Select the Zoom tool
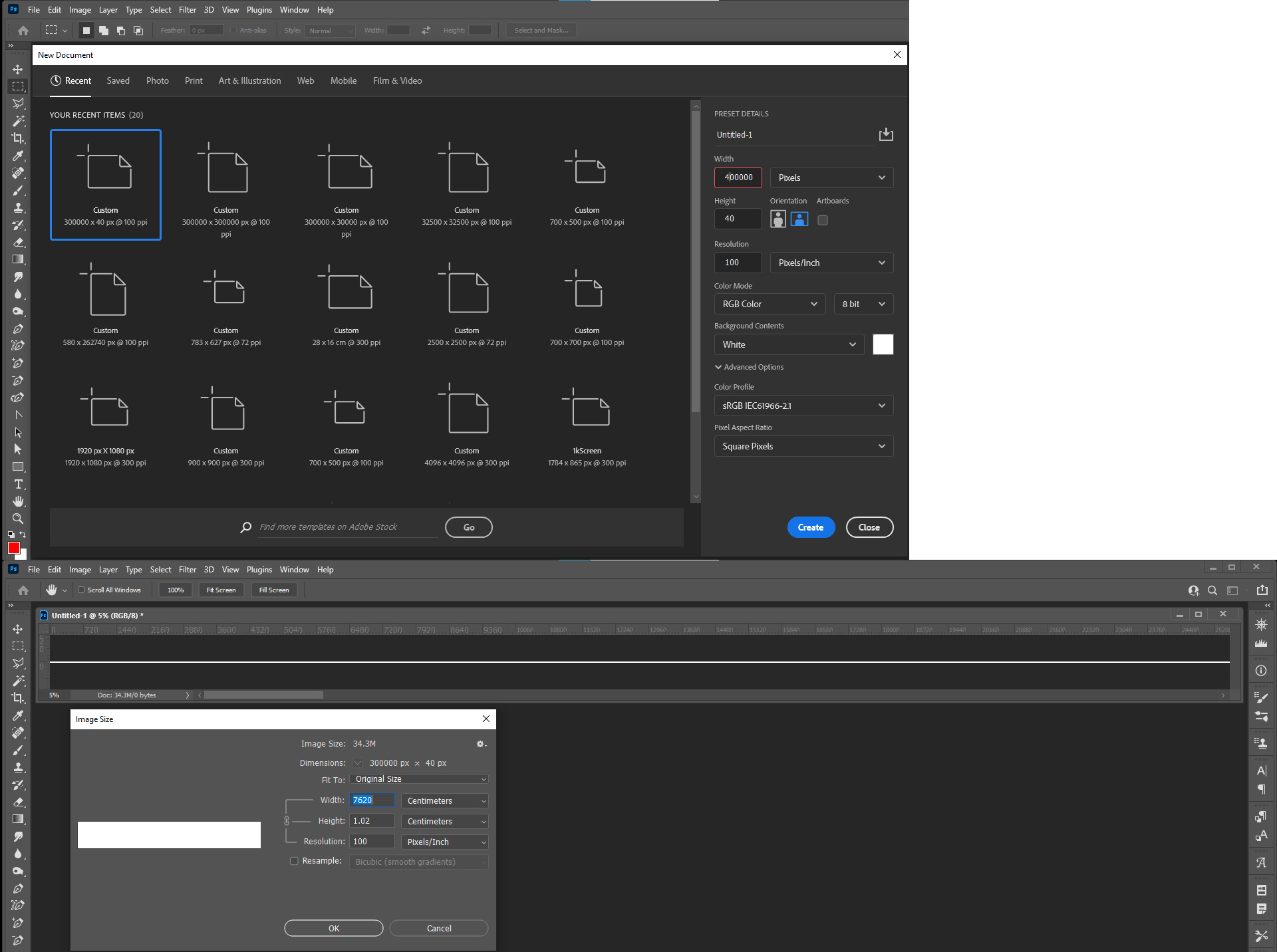1277x952 pixels. 18,519
